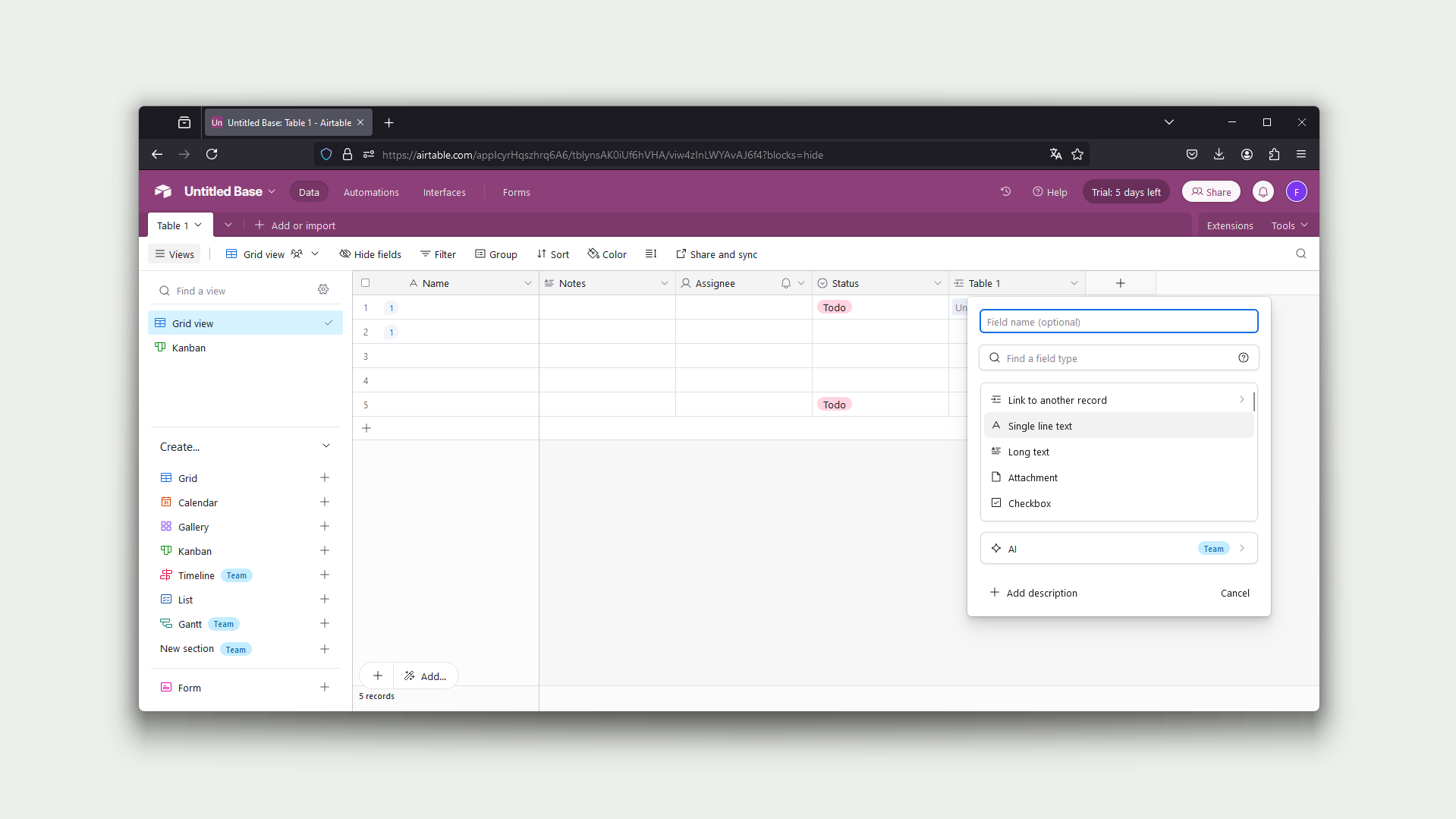Collapse the Create section chevron

point(326,446)
